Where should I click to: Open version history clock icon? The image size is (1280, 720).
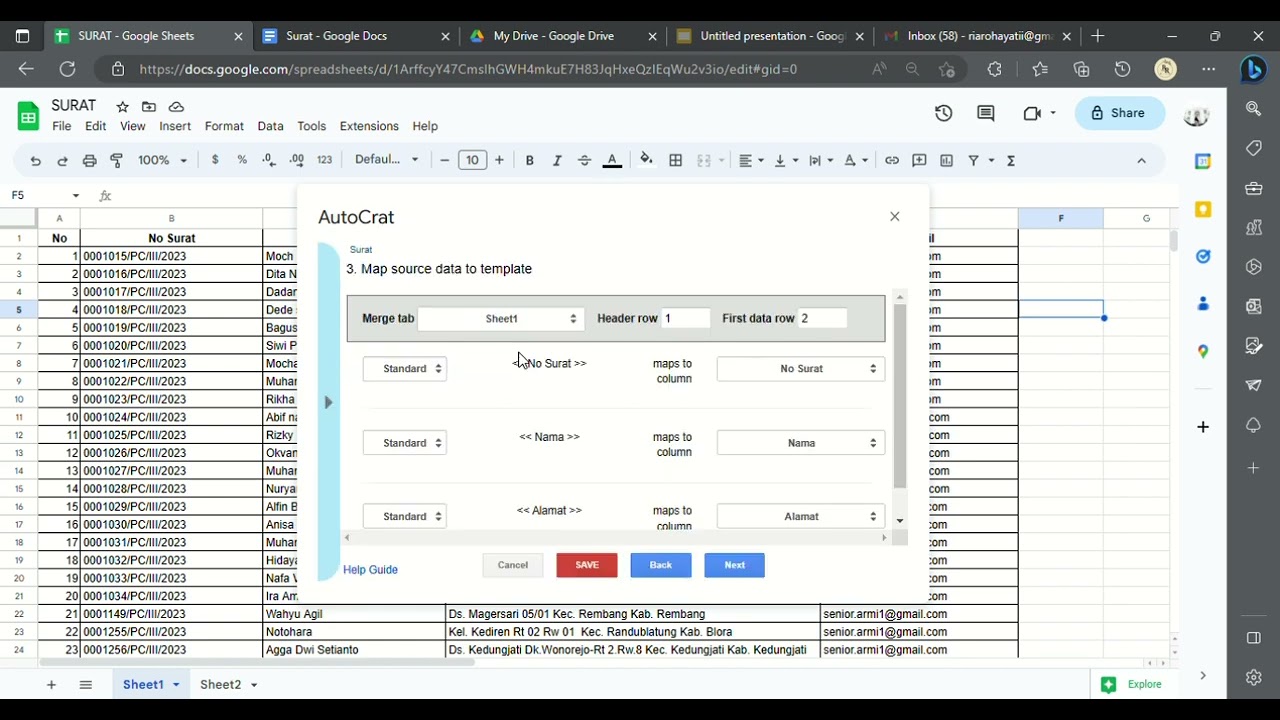(943, 113)
